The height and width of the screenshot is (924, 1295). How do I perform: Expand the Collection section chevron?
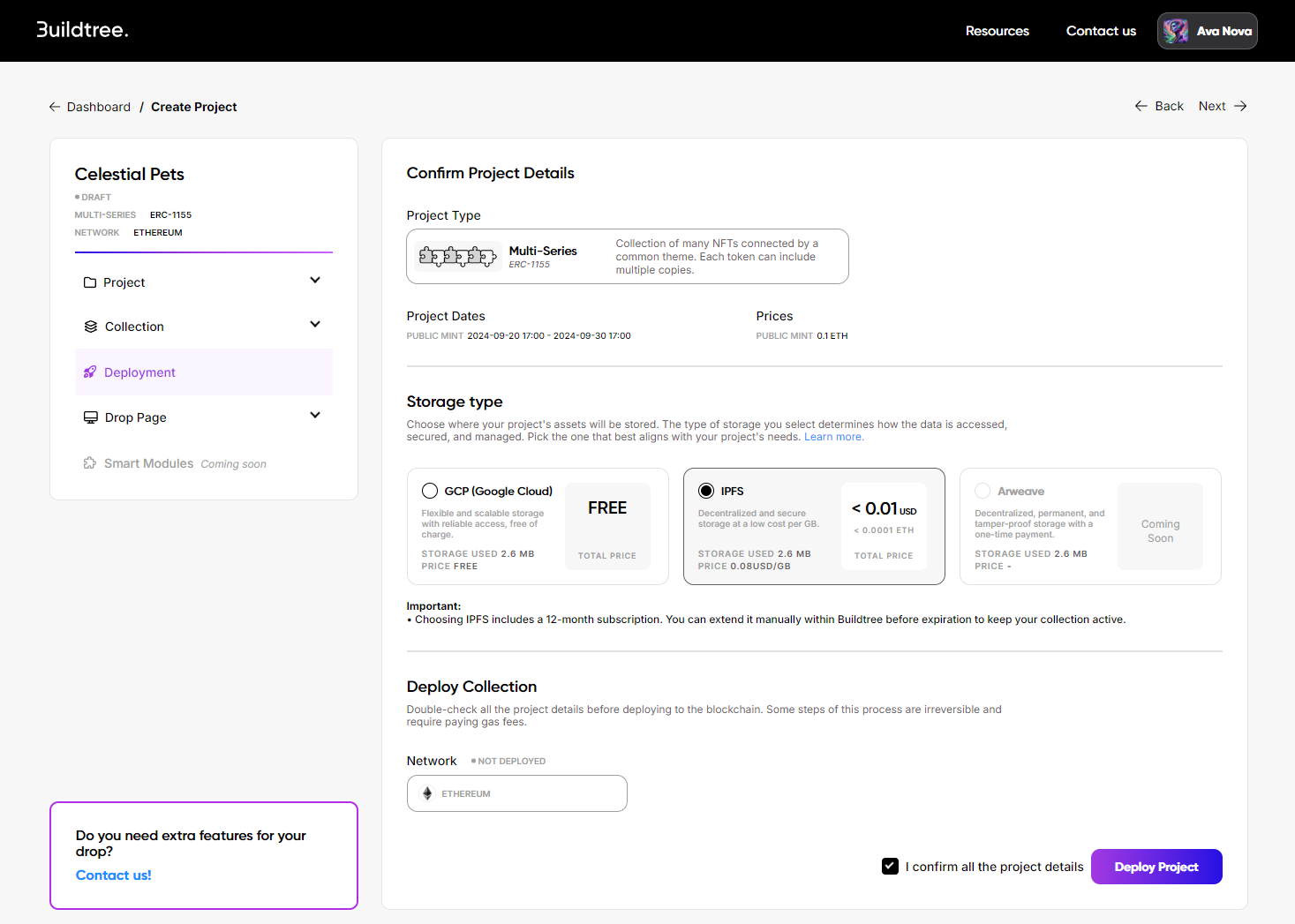(x=315, y=325)
